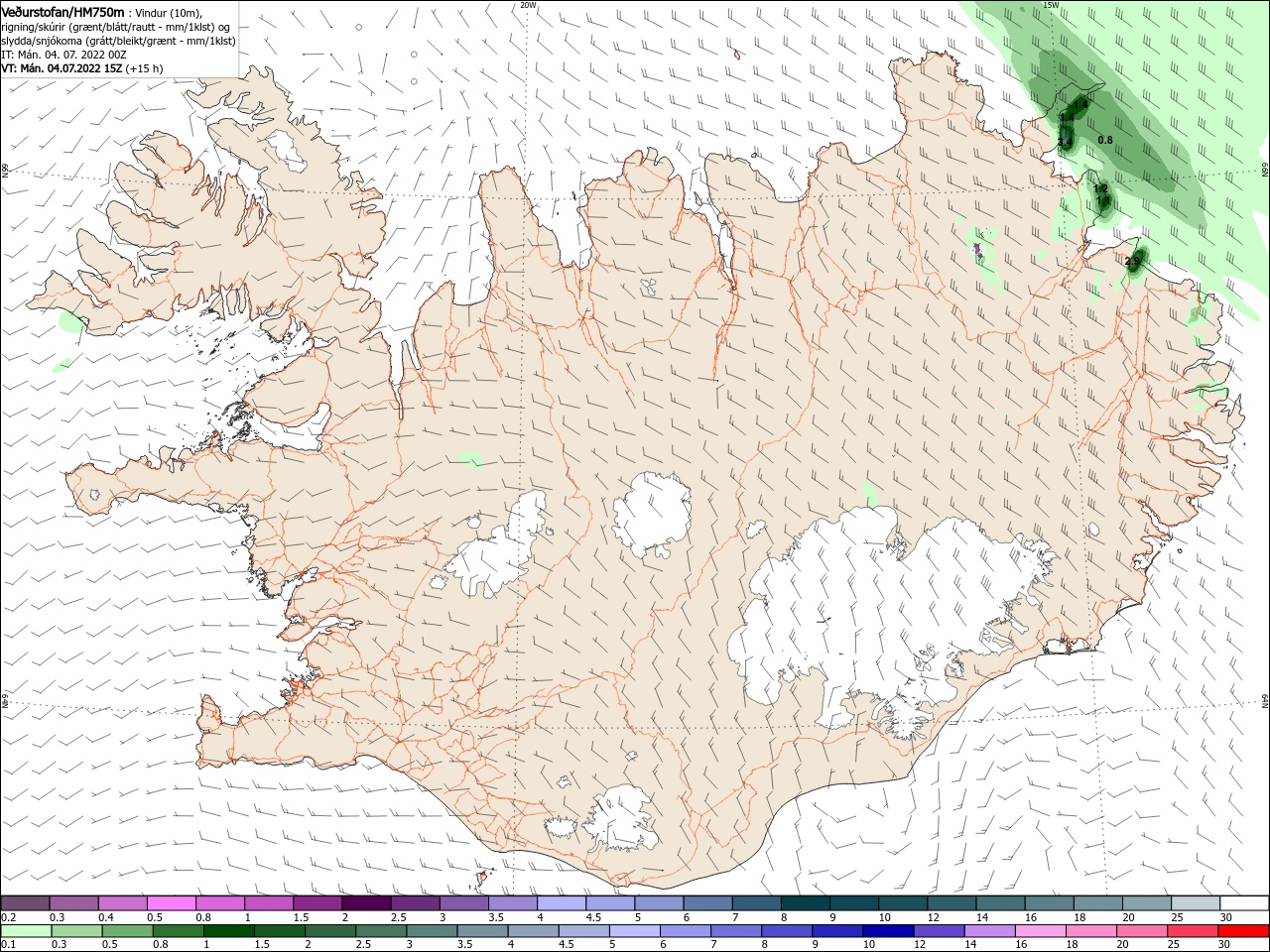Pick the dark blue 10 mm rain swatch
This screenshot has height=952, width=1270.
click(x=889, y=931)
